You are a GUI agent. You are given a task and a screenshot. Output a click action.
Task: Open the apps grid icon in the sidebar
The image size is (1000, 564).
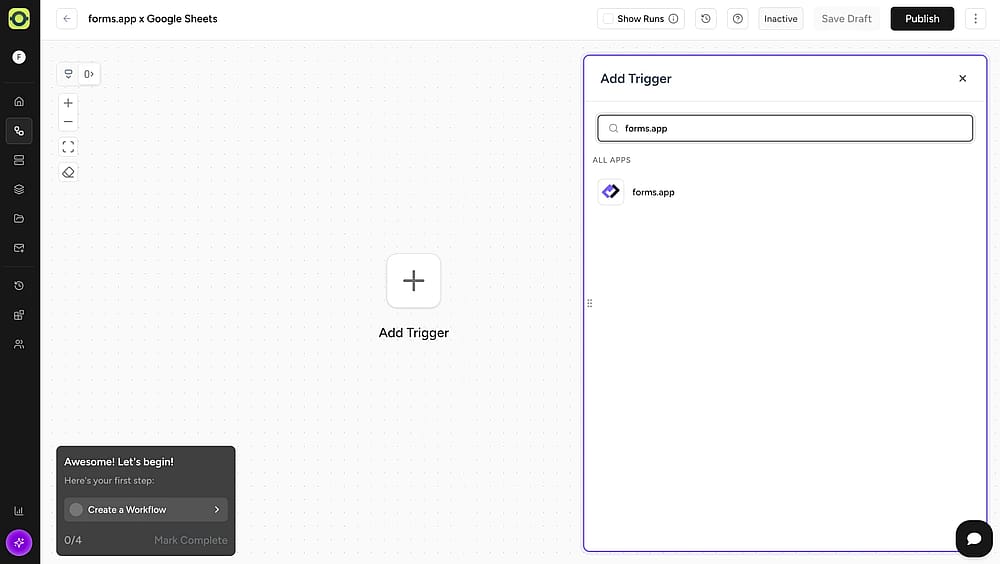(19, 315)
